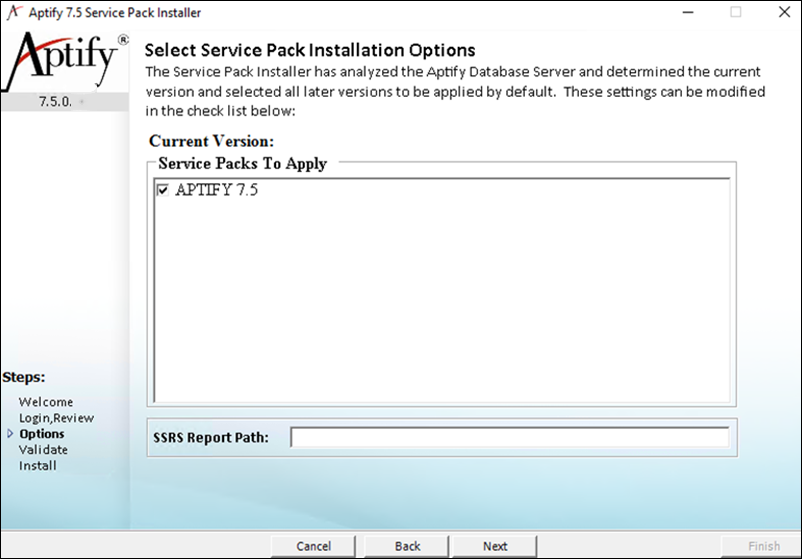
Task: Click the Options step in sidebar
Action: tap(42, 434)
